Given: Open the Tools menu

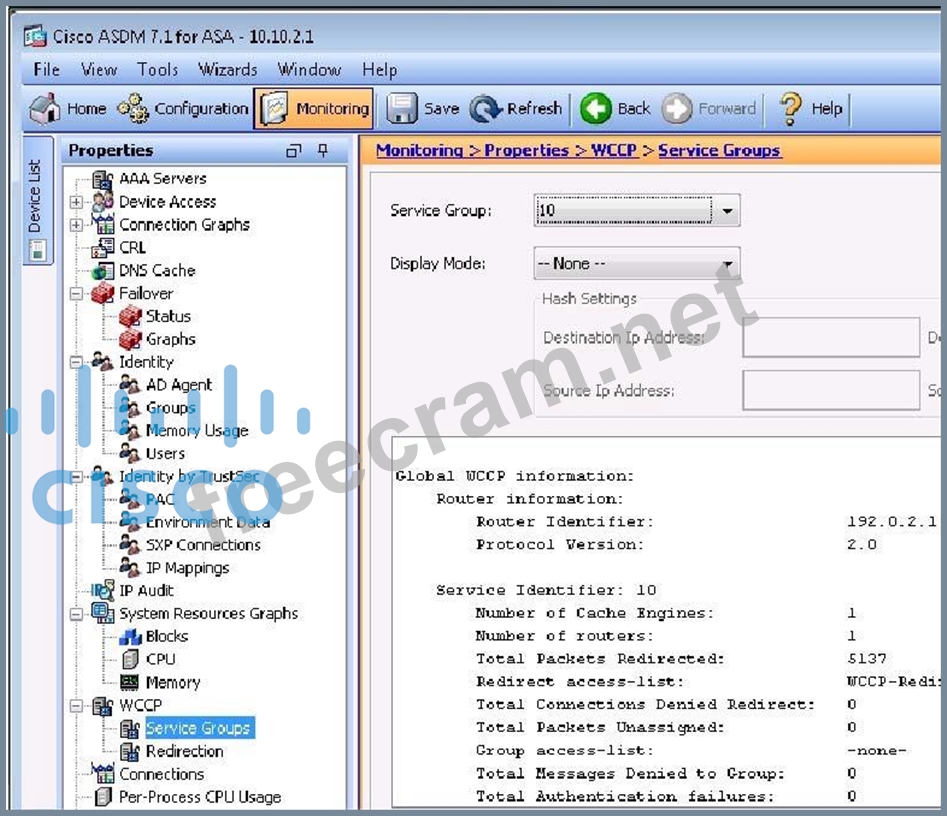Looking at the screenshot, I should click(158, 69).
